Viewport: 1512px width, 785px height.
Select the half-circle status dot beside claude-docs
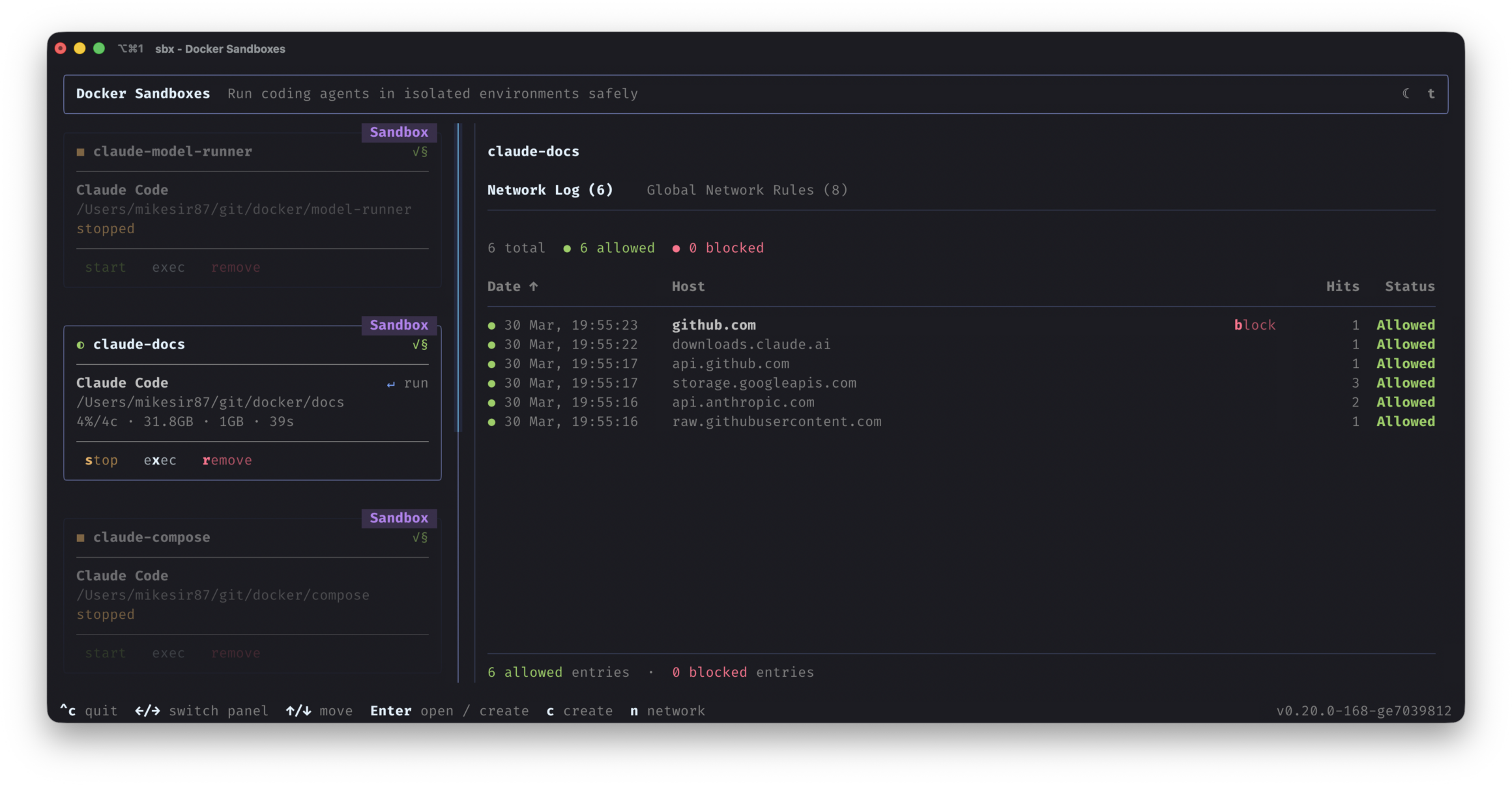(80, 345)
